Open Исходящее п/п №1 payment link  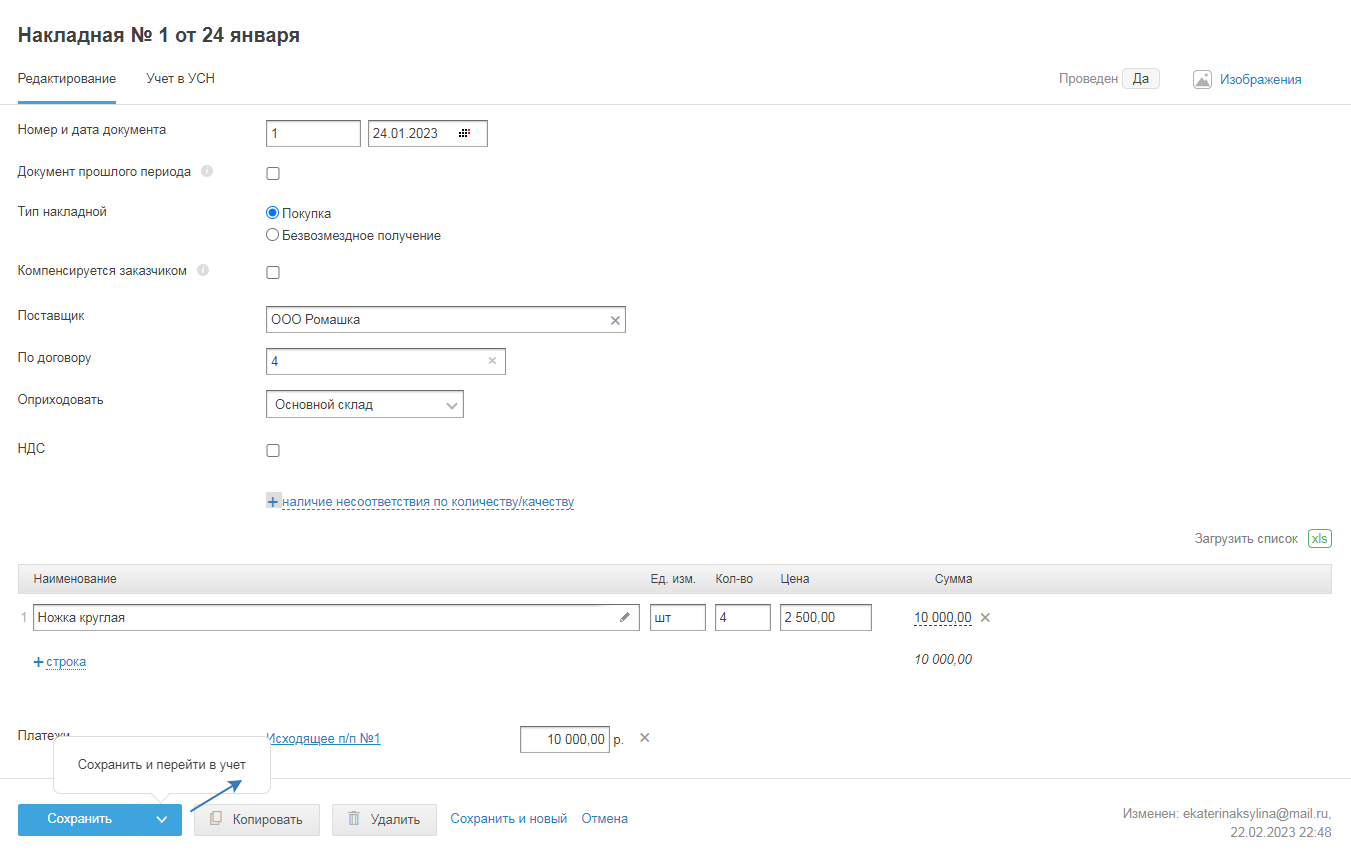click(323, 739)
